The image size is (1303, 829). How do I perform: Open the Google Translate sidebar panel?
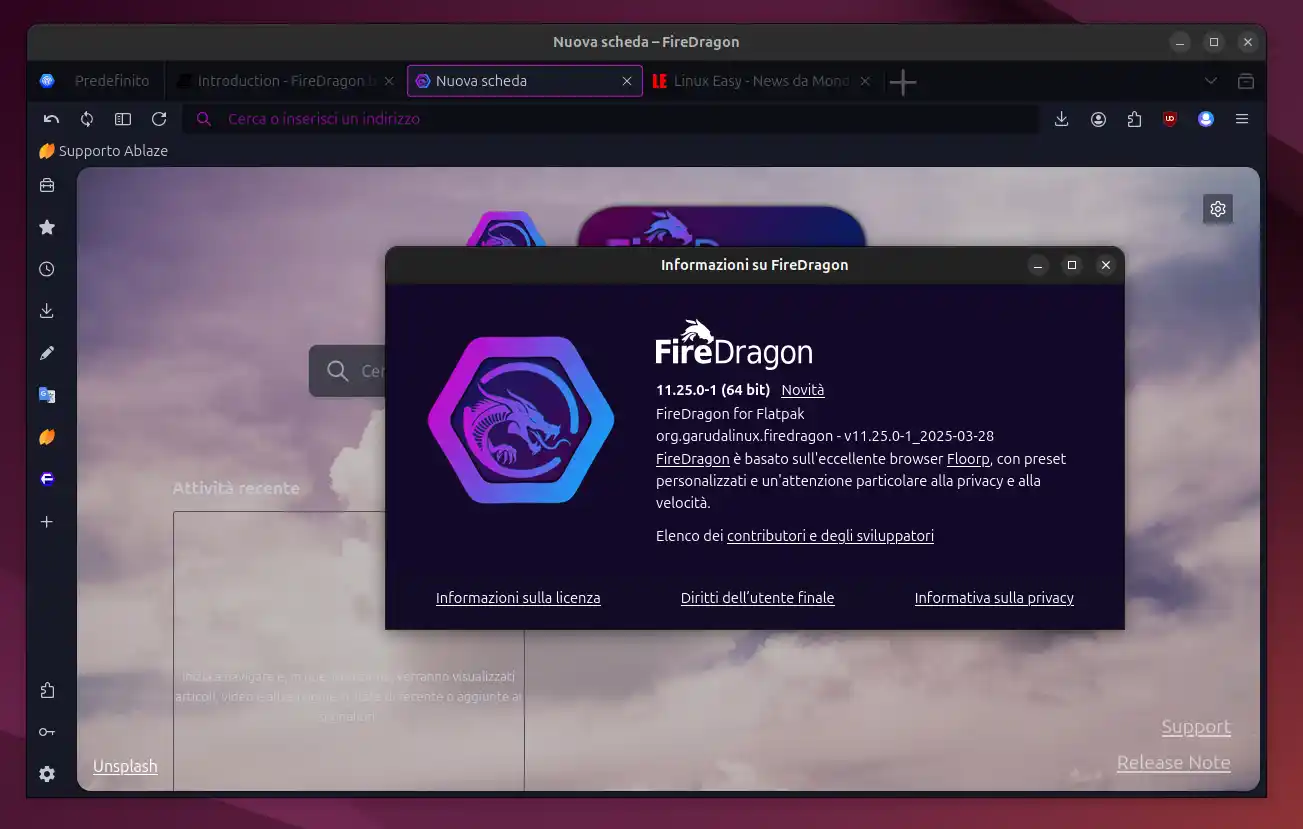pyautogui.click(x=46, y=395)
